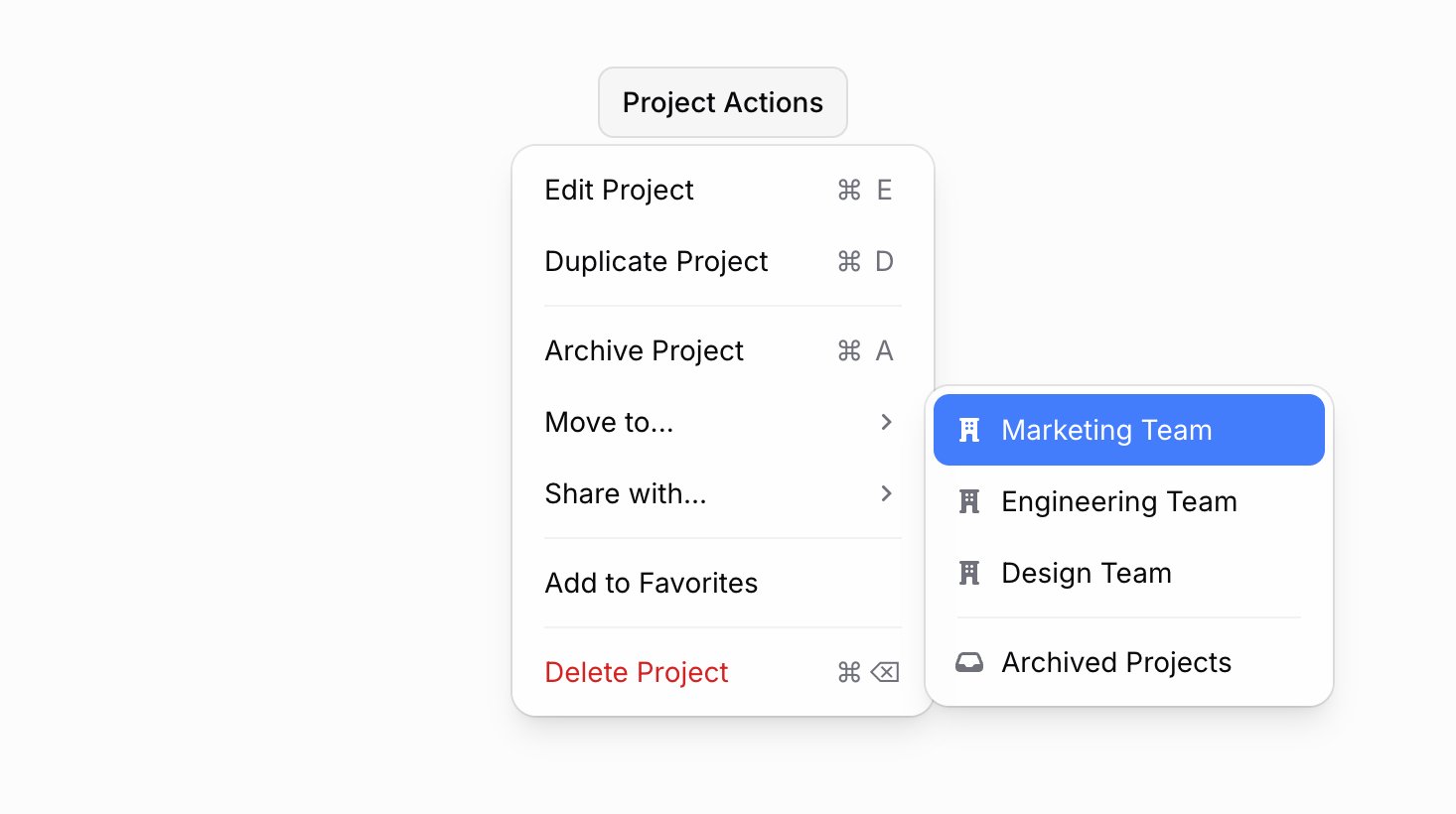Select Design Team in the submenu

[1087, 573]
